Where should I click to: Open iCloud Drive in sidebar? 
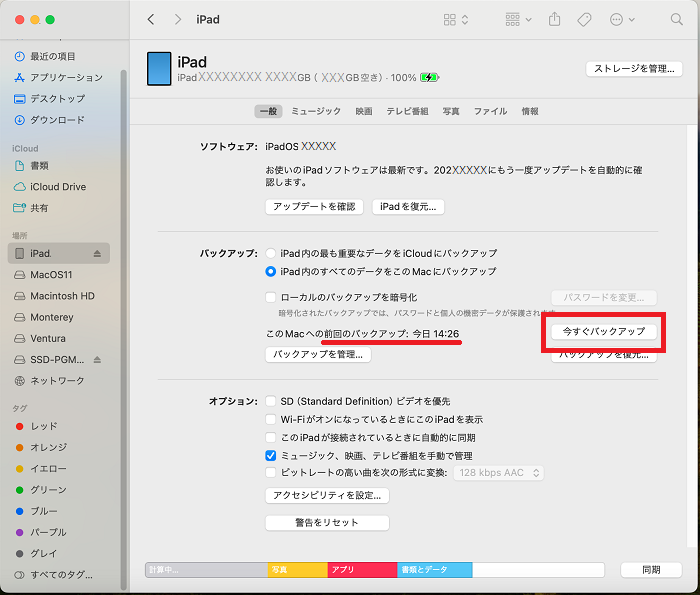(50, 187)
